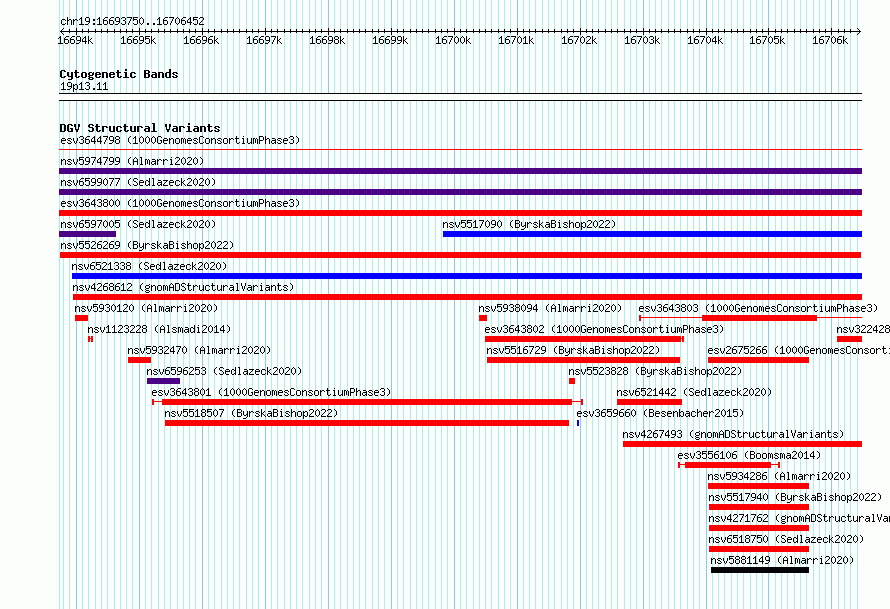Select the nsv5518507 ByrskaBishop2022 red bar
Viewport: 890px width, 609px height.
[367, 423]
